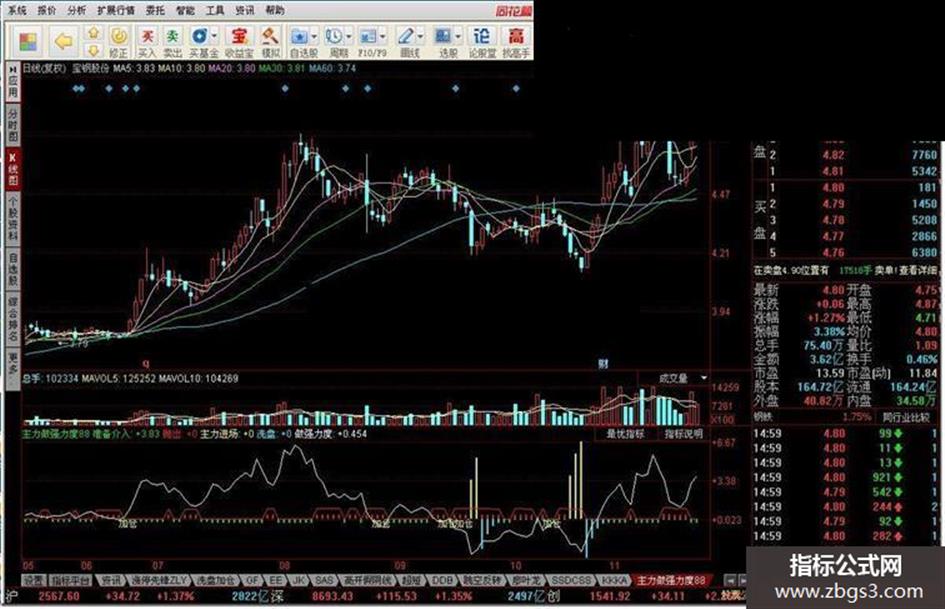Select the 综合排名 sidebar tab
This screenshot has height=609, width=945.
pyautogui.click(x=13, y=318)
